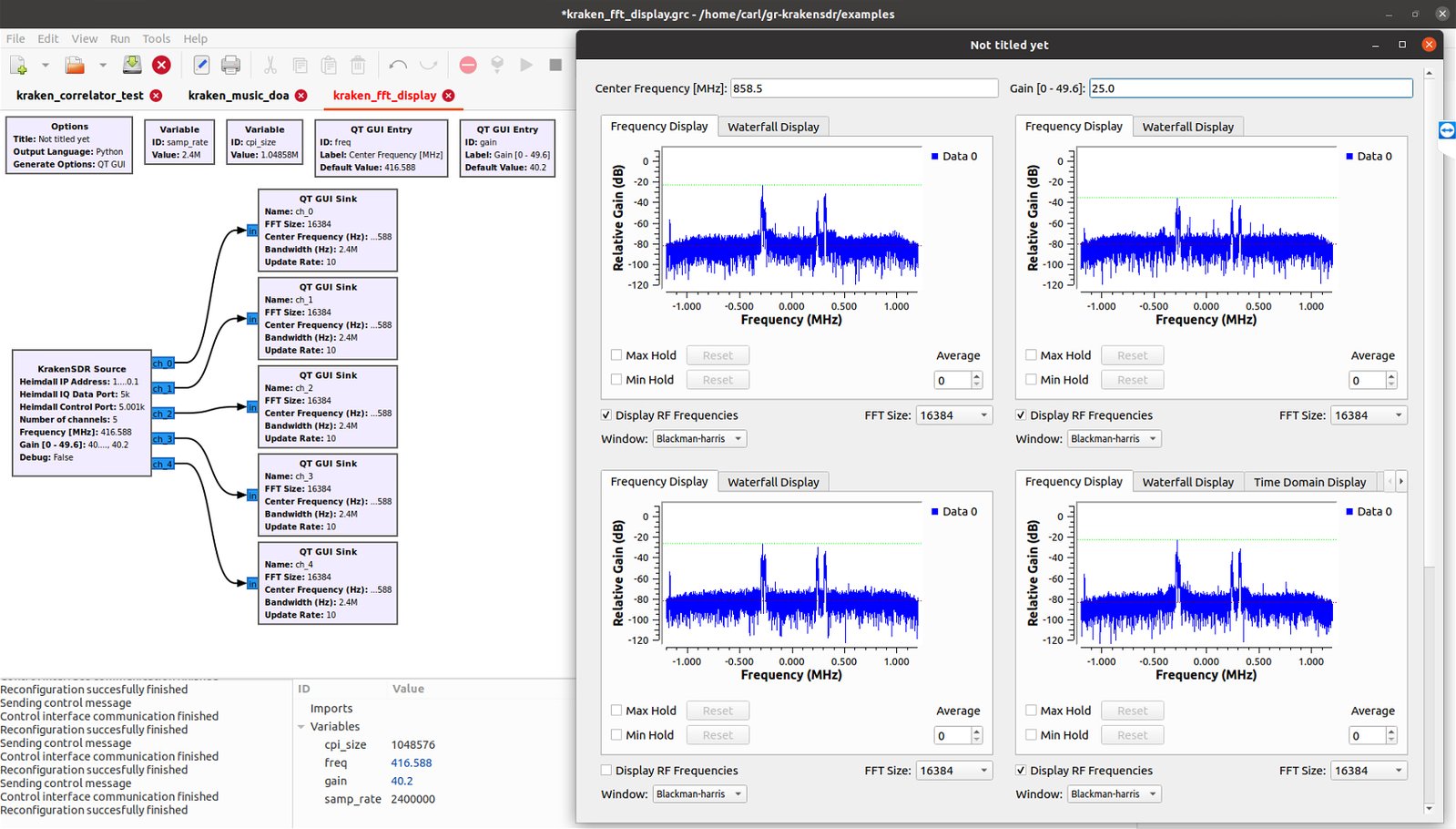The width and height of the screenshot is (1456, 829).
Task: Switch to the kraken_correlator_test tab
Action: point(80,96)
